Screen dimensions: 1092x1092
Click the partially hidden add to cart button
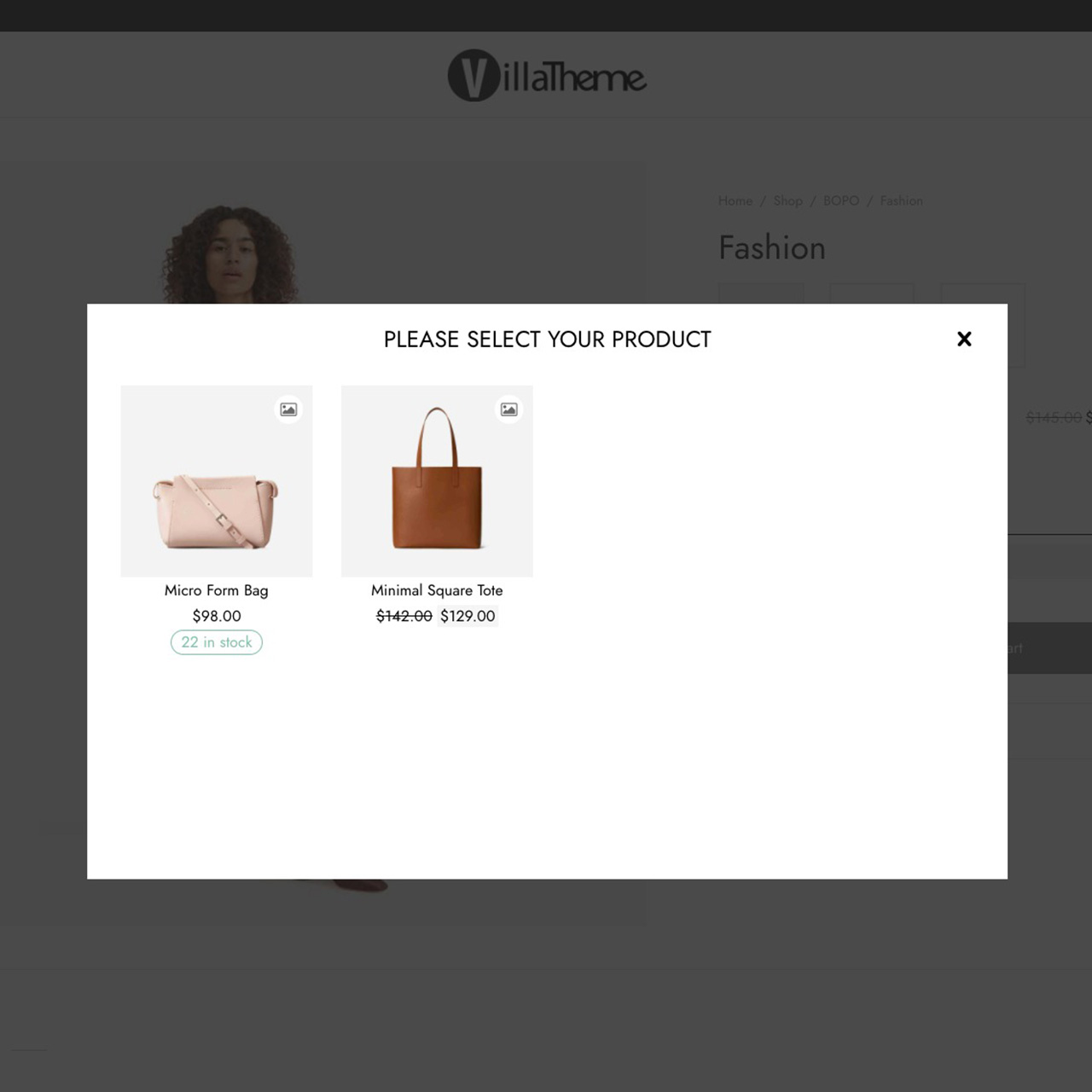(1049, 648)
